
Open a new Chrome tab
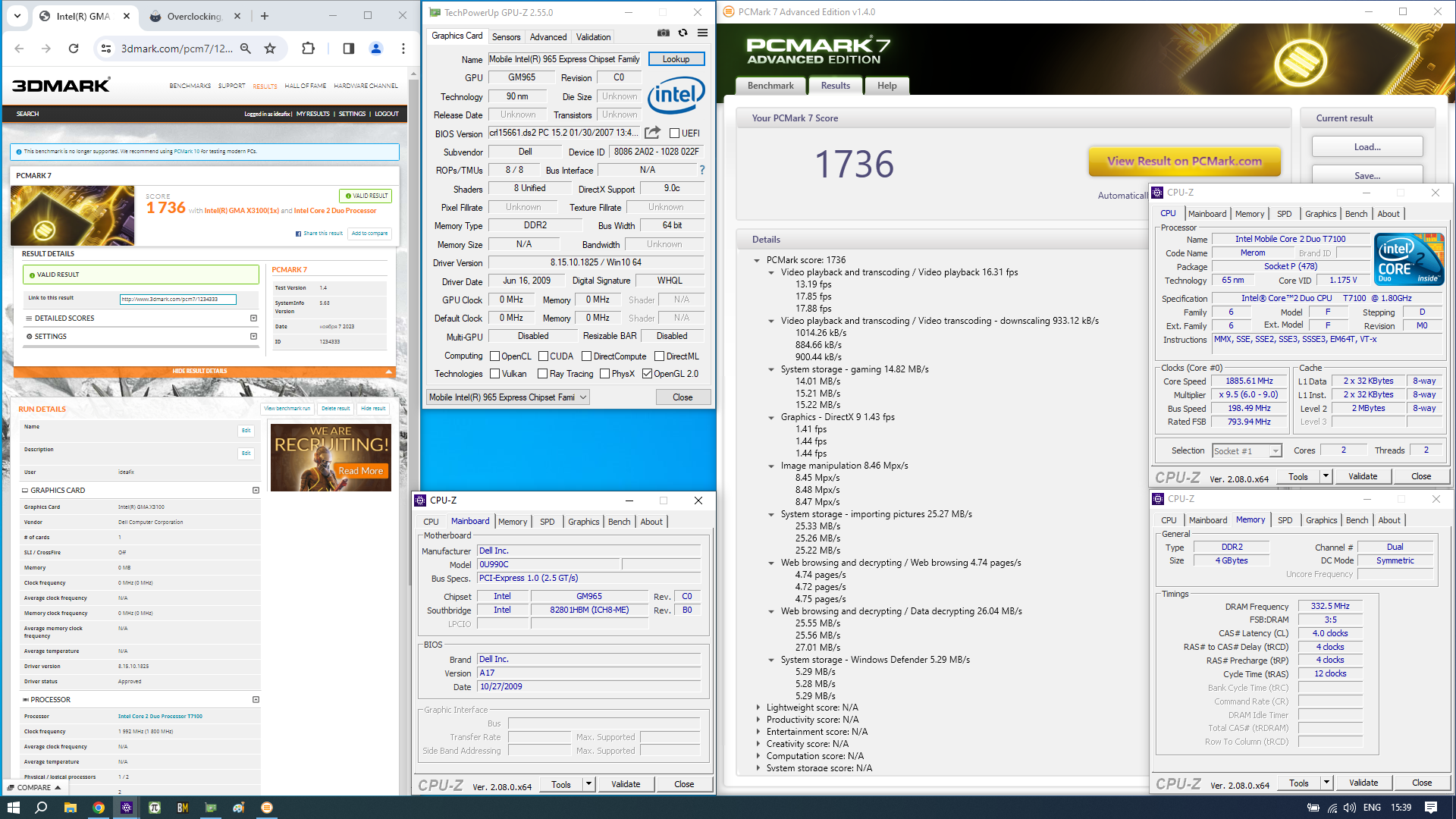pyautogui.click(x=264, y=16)
